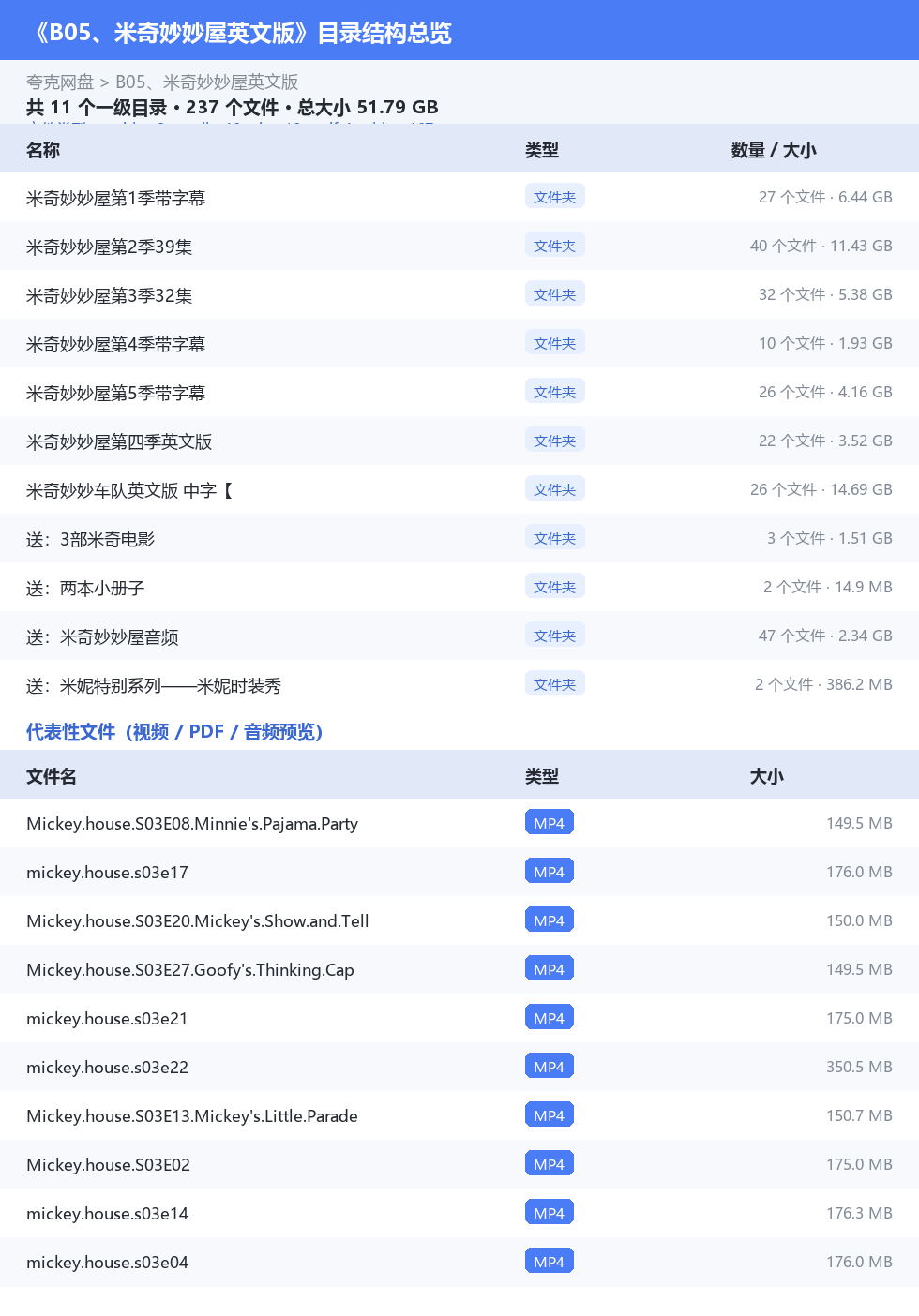Click the 文件夹 tag of 米奇妙妙屋第4季带字幕

(555, 342)
